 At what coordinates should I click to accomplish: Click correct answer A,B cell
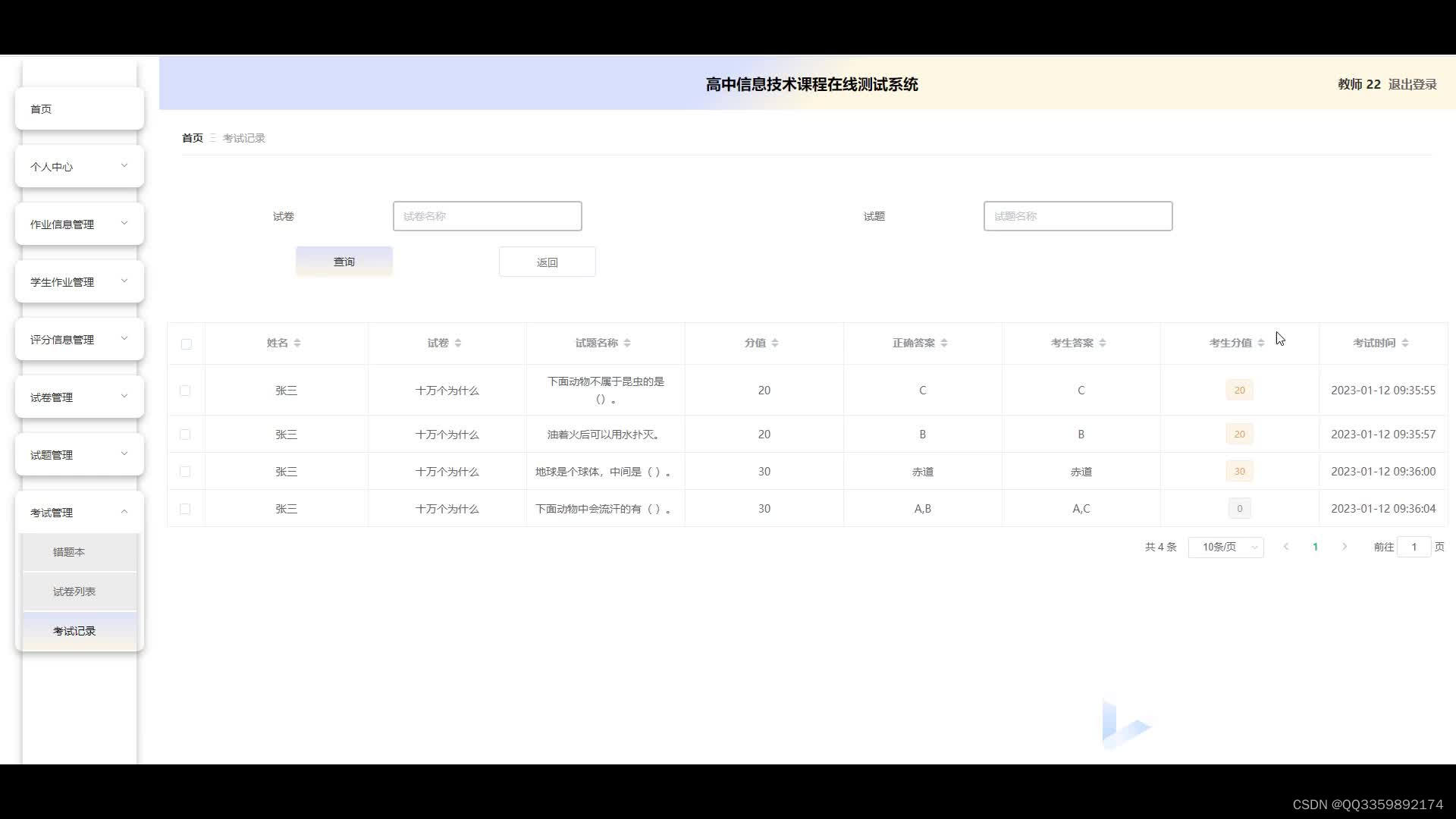[x=923, y=509]
